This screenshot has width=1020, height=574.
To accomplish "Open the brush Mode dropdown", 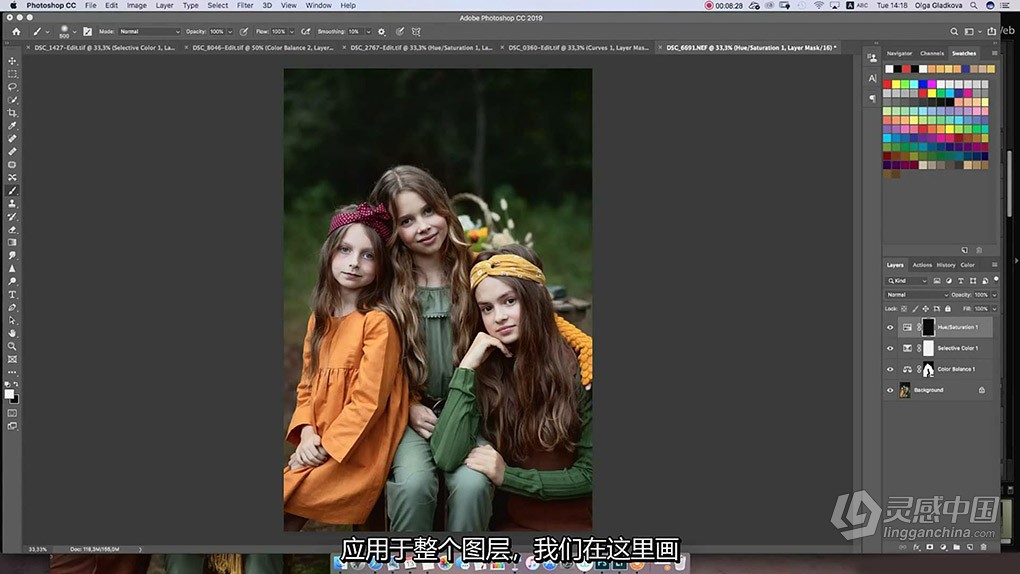I will point(150,31).
